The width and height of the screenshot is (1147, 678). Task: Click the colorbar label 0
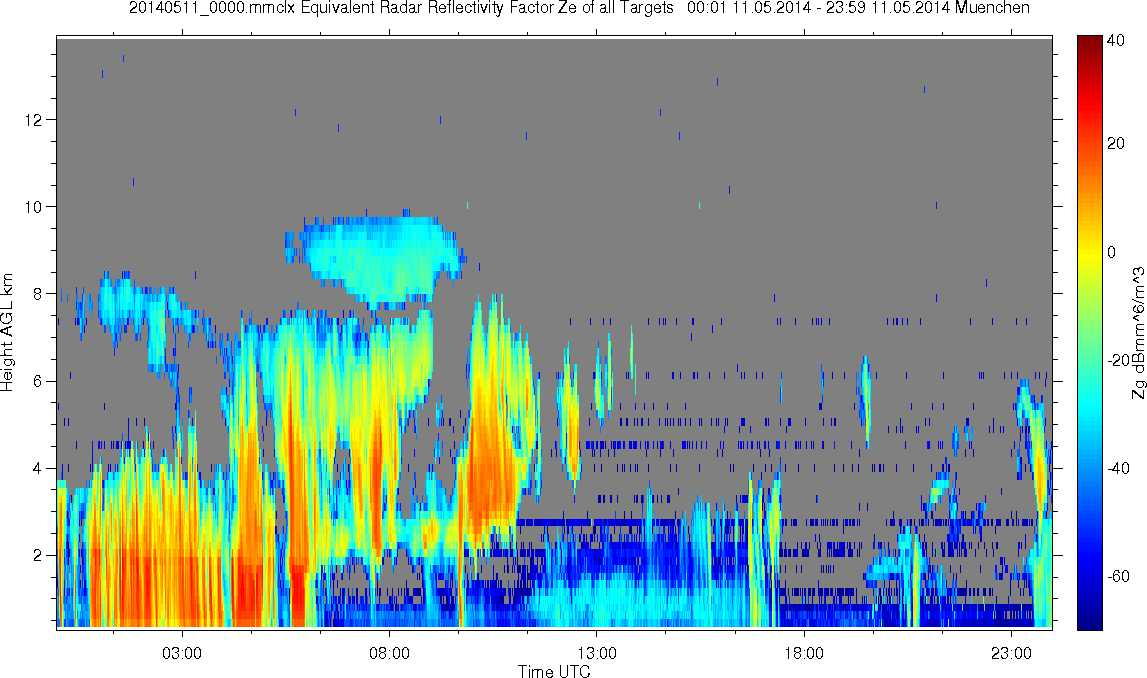[1112, 252]
